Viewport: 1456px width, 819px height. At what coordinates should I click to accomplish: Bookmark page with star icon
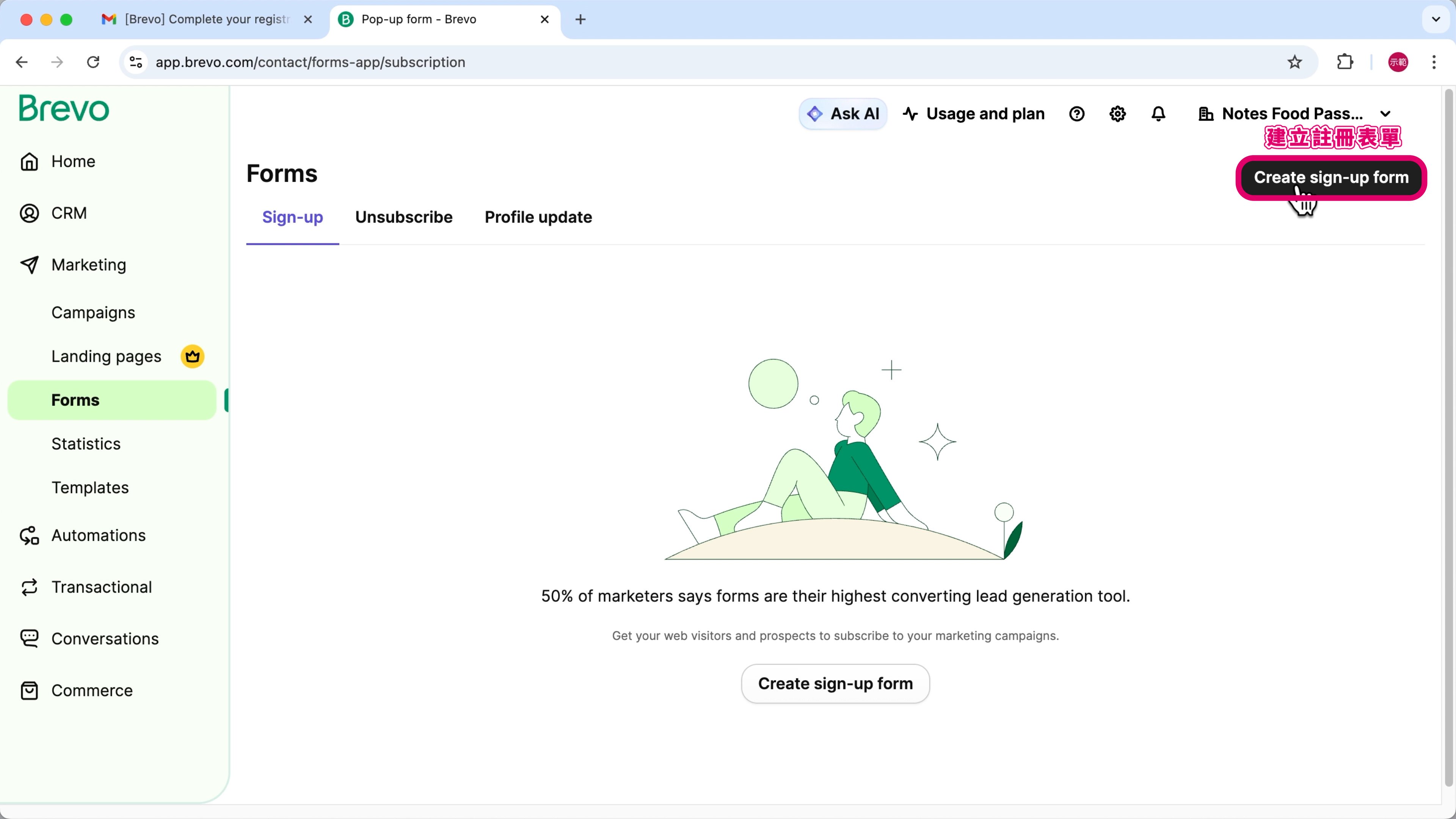[x=1294, y=62]
